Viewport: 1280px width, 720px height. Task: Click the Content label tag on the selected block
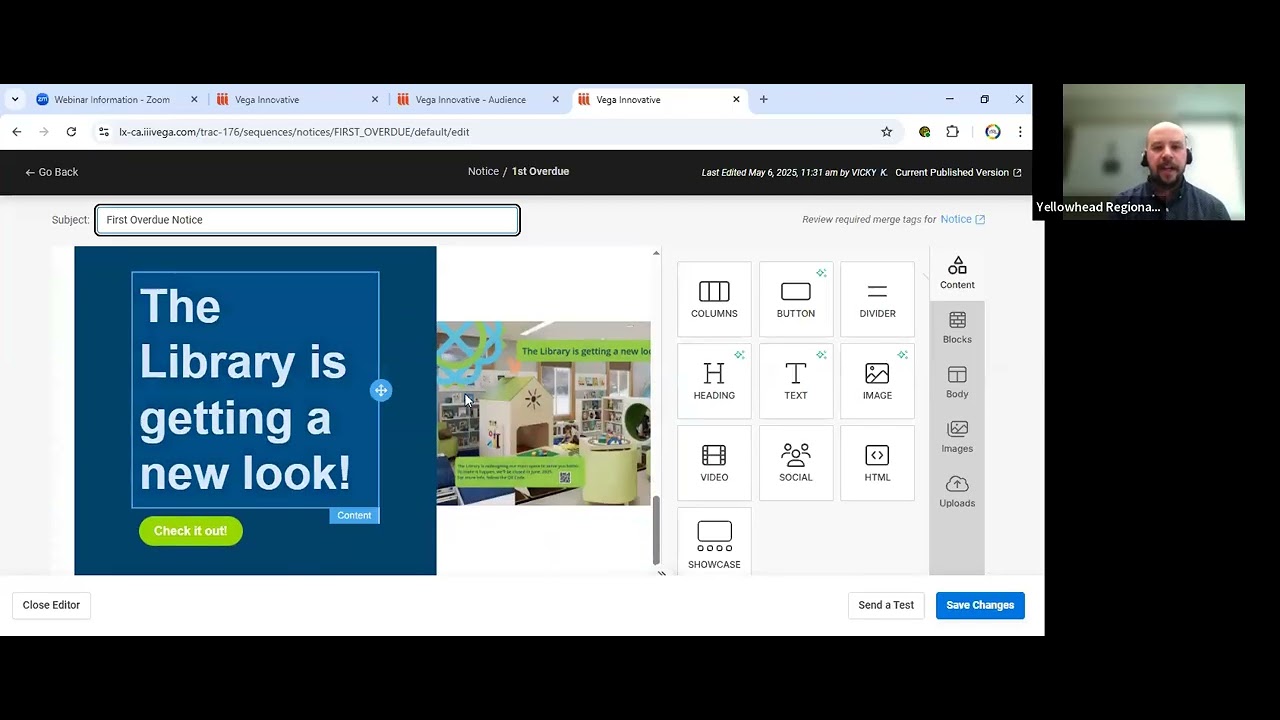(x=354, y=515)
